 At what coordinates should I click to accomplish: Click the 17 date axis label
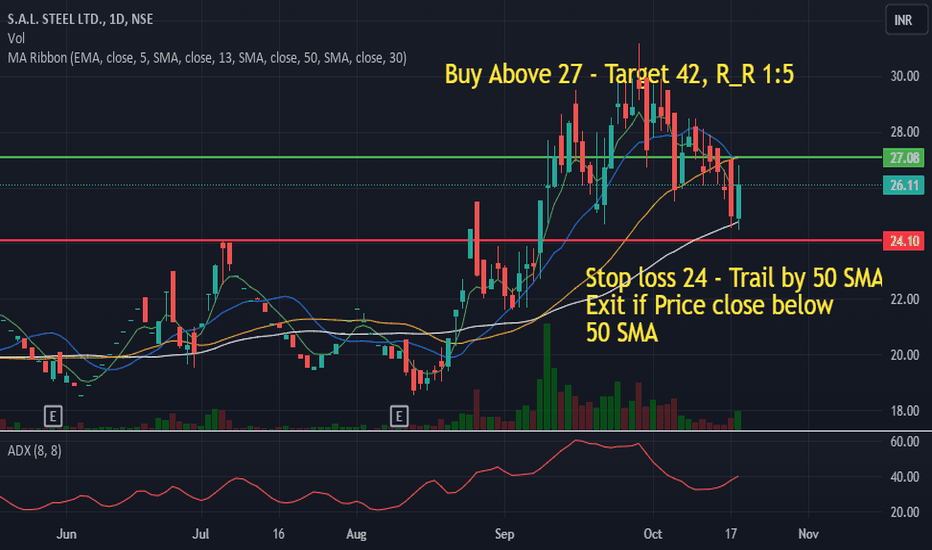point(731,534)
